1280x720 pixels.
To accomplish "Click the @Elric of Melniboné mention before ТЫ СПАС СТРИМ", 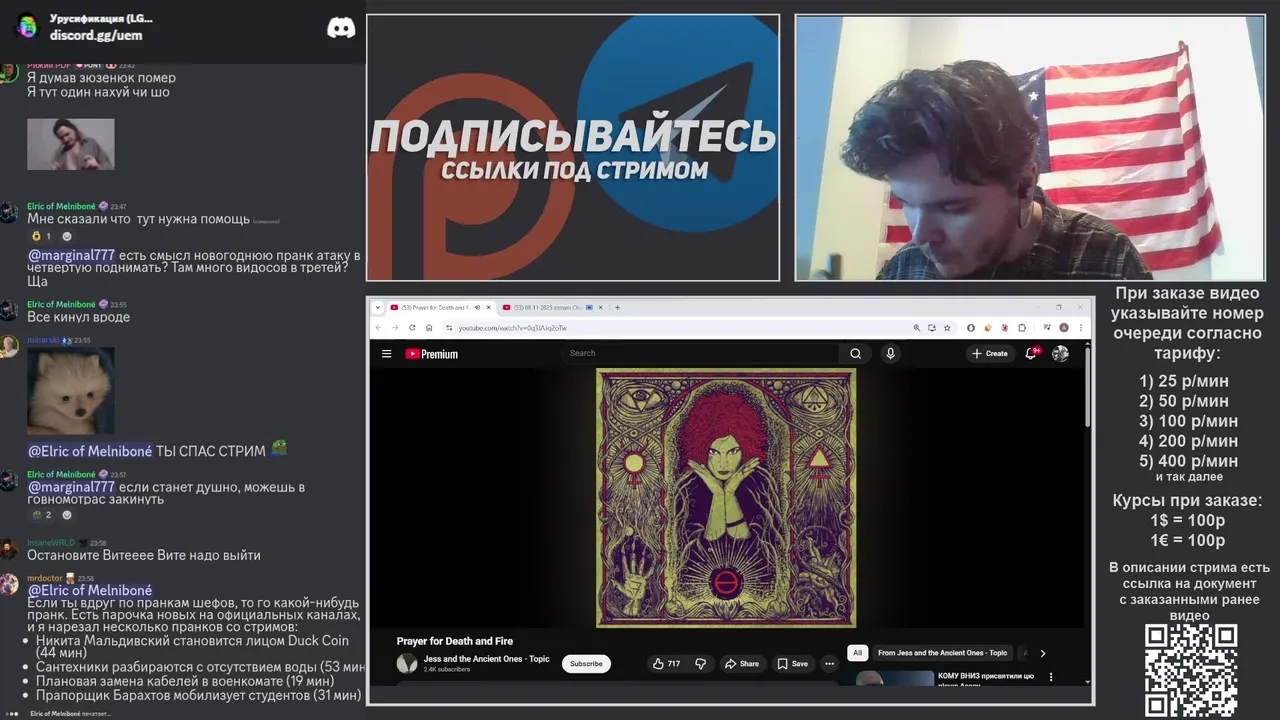I will pos(90,451).
